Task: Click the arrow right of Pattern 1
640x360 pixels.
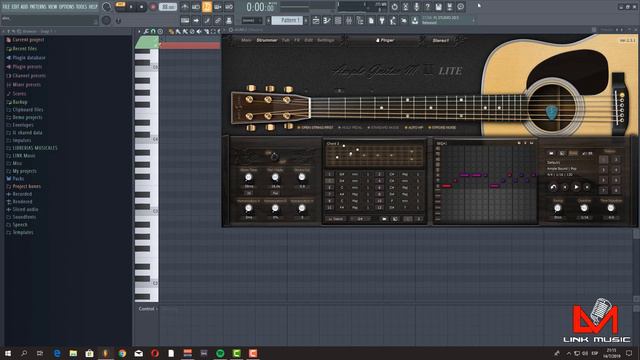Action: pyautogui.click(x=306, y=20)
